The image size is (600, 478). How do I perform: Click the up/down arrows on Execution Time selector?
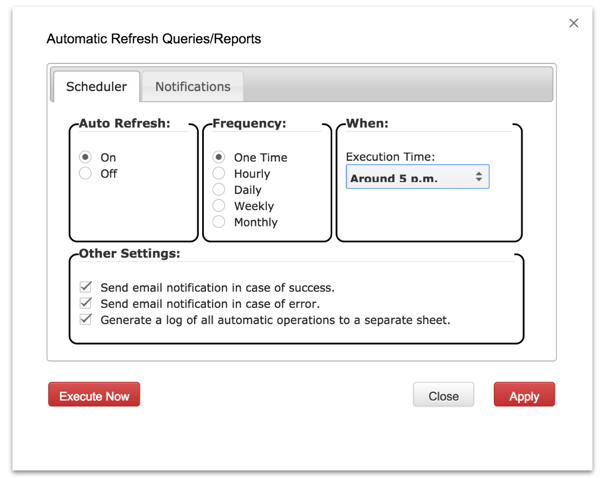[x=478, y=177]
